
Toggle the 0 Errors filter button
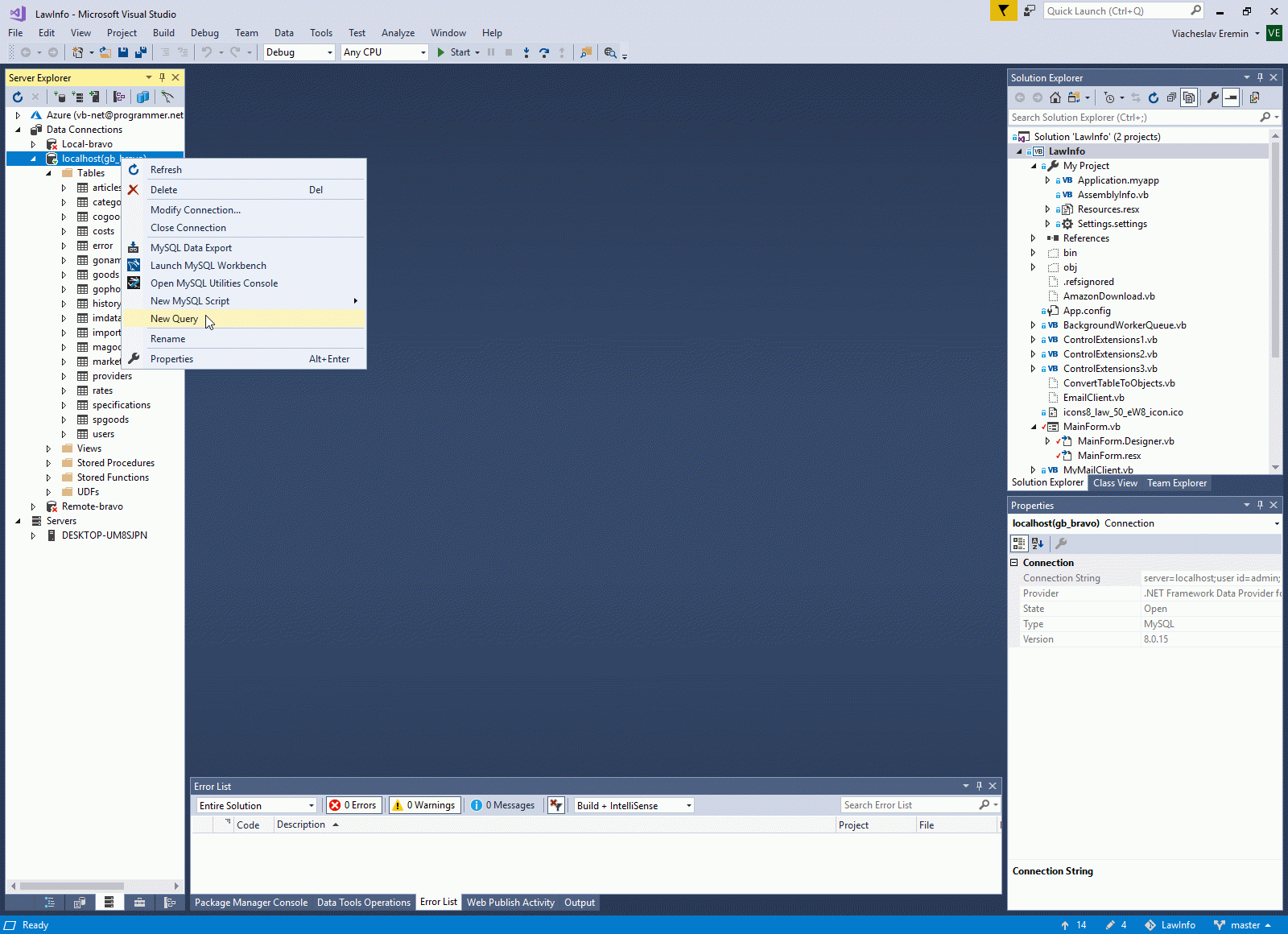pos(353,805)
